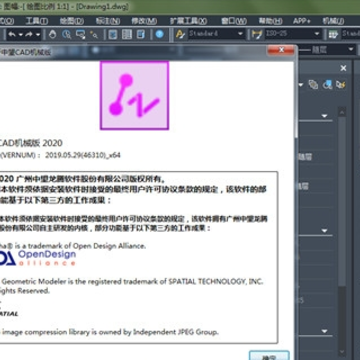
Task: Click the Undo arrow icon
Action: [x=12, y=34]
